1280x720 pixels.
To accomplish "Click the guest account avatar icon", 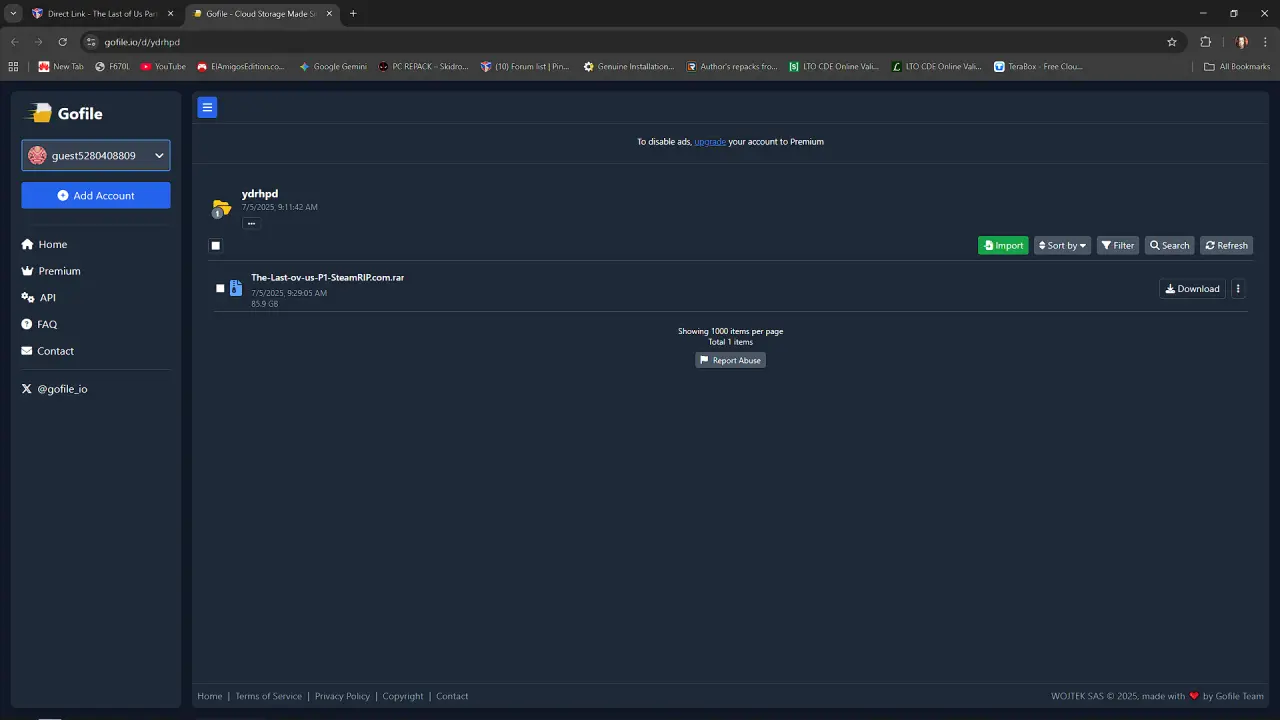I will pos(37,155).
